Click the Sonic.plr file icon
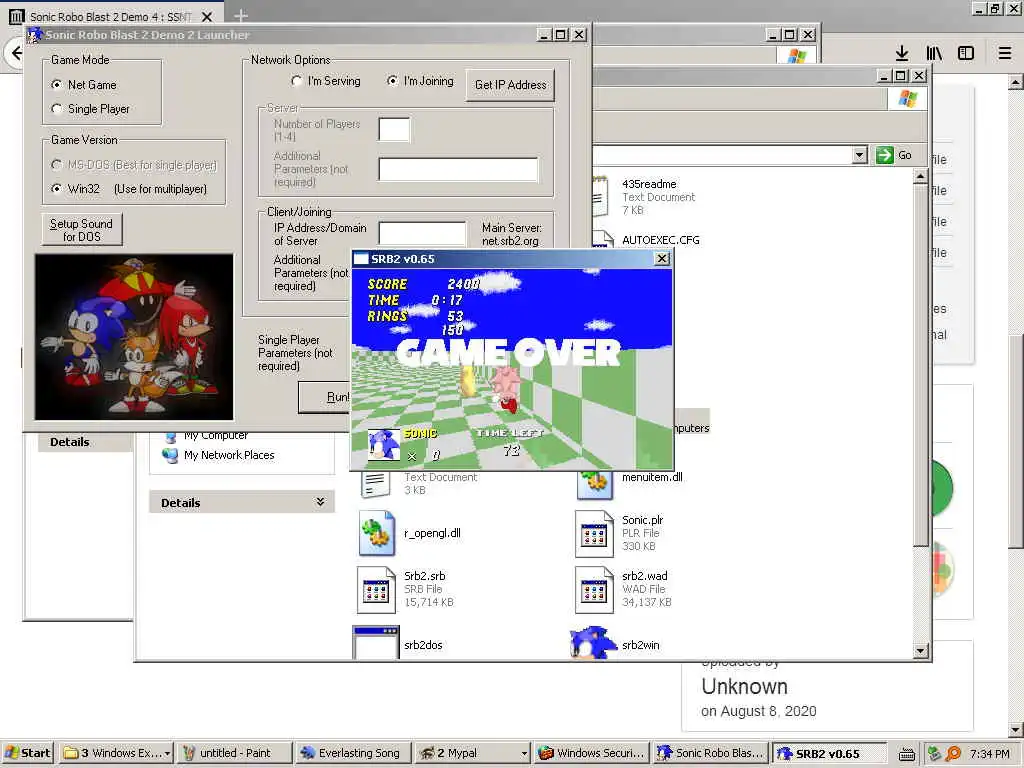The width and height of the screenshot is (1024, 768). coord(594,534)
